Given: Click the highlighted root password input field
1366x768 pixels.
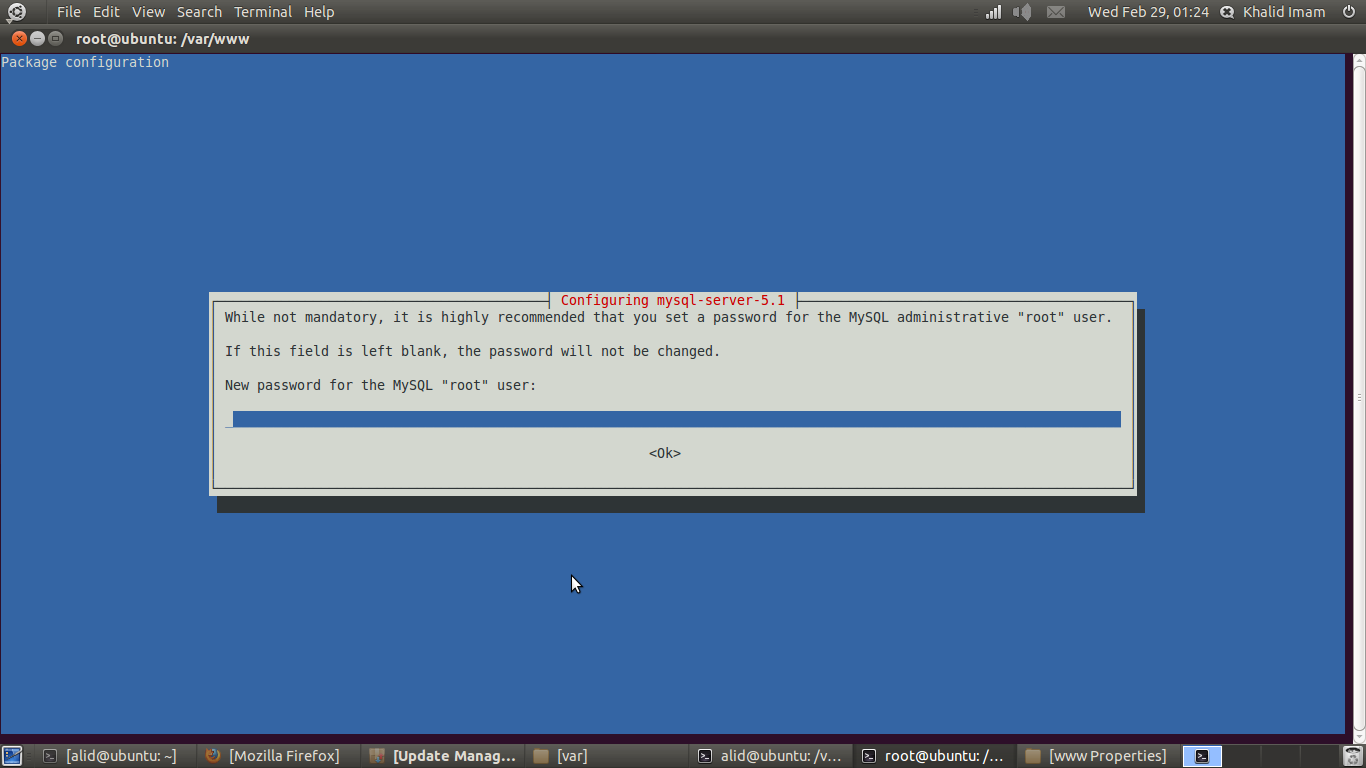Looking at the screenshot, I should pos(675,419).
